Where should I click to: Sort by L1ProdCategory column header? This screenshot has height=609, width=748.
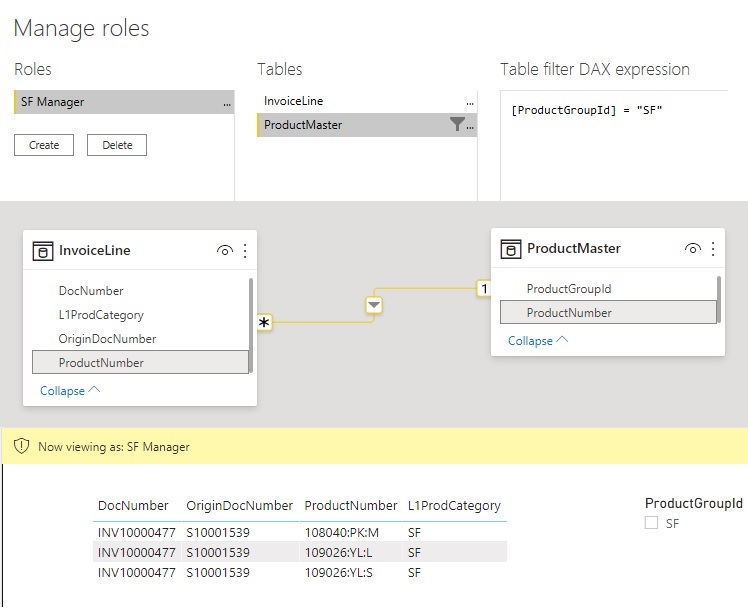(454, 506)
